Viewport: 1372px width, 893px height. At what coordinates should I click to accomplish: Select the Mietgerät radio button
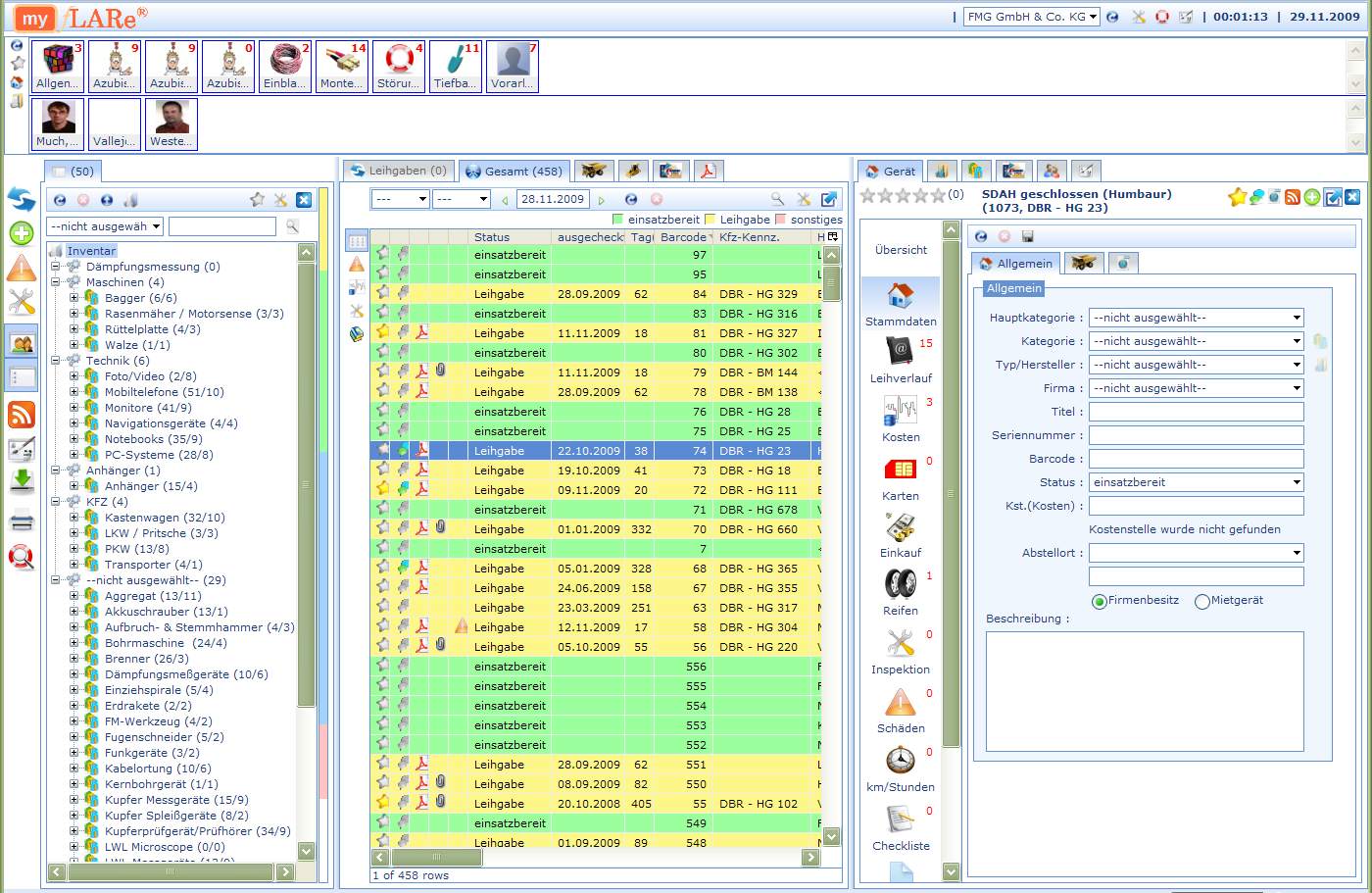[x=1201, y=601]
